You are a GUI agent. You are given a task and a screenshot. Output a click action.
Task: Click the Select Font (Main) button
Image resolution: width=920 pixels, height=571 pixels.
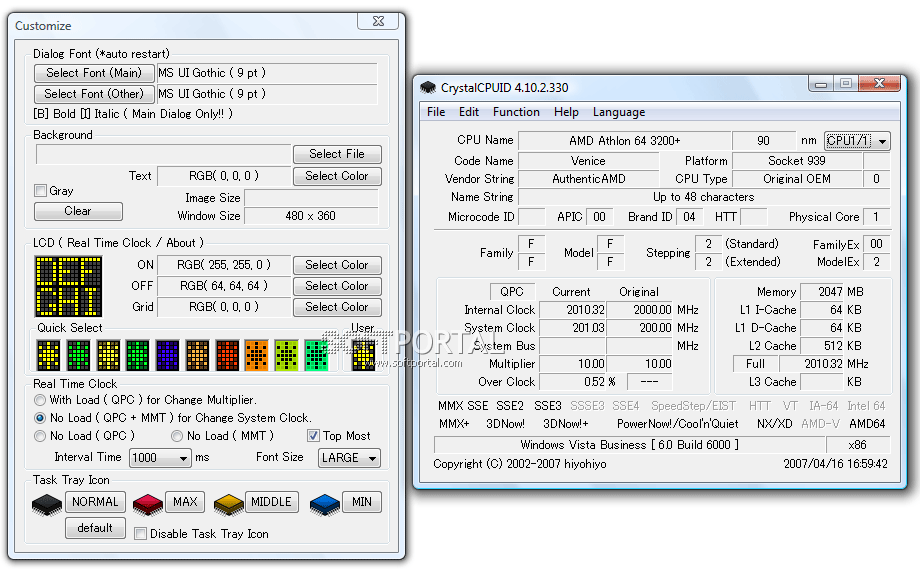click(94, 73)
